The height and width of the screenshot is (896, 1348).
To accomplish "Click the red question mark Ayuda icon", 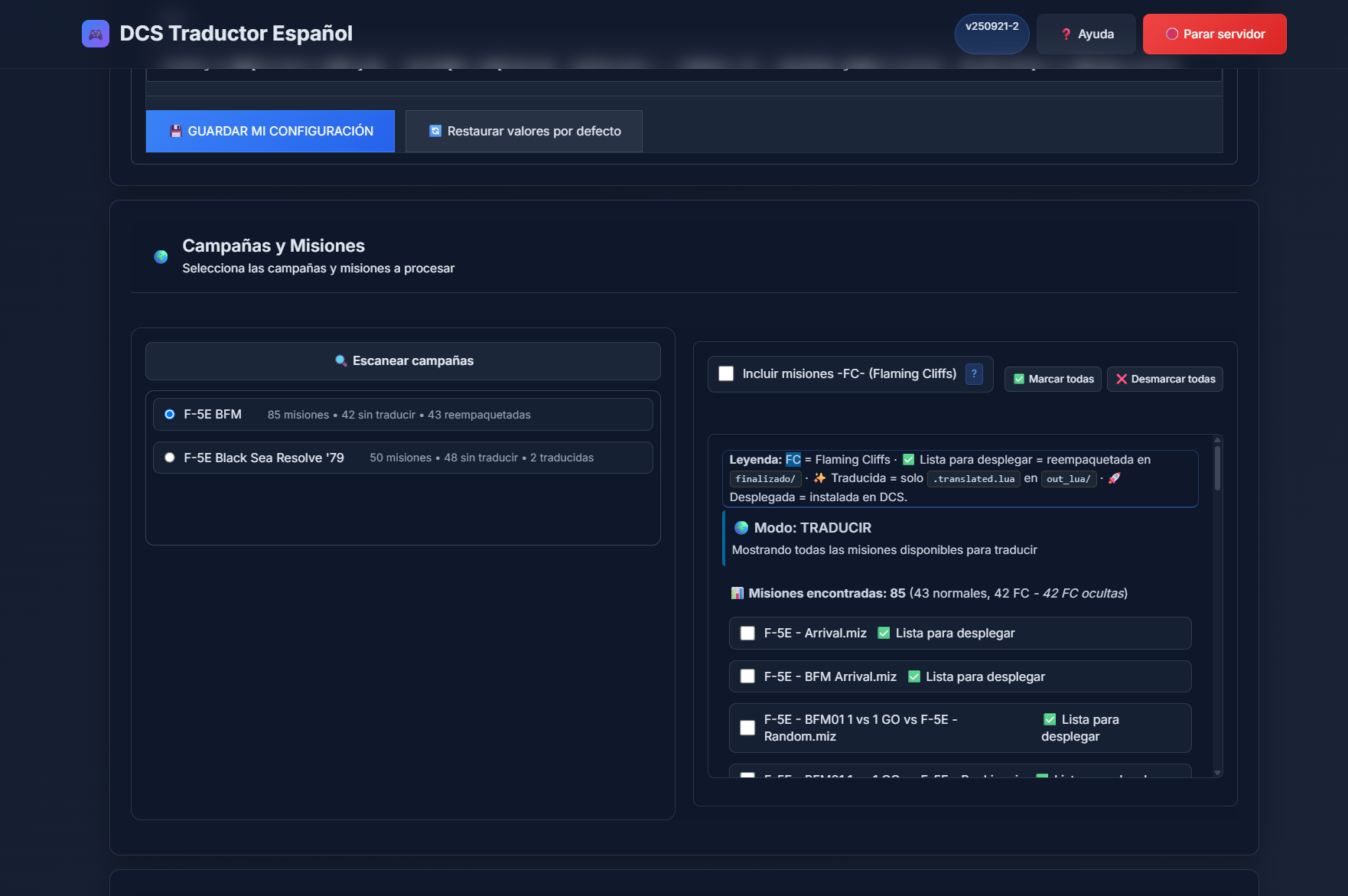I will (x=1066, y=34).
